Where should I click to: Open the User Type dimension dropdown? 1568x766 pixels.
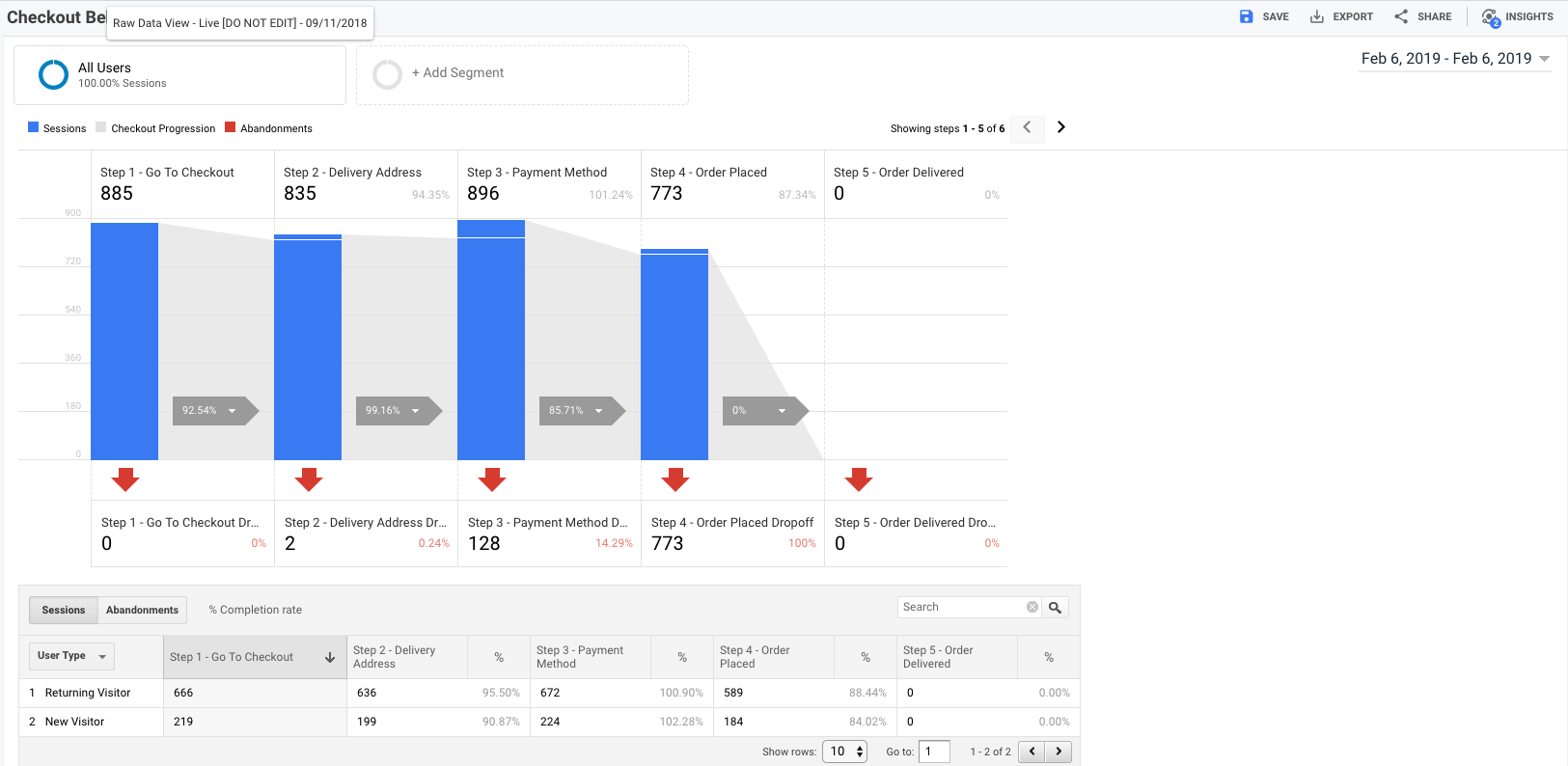click(71, 656)
